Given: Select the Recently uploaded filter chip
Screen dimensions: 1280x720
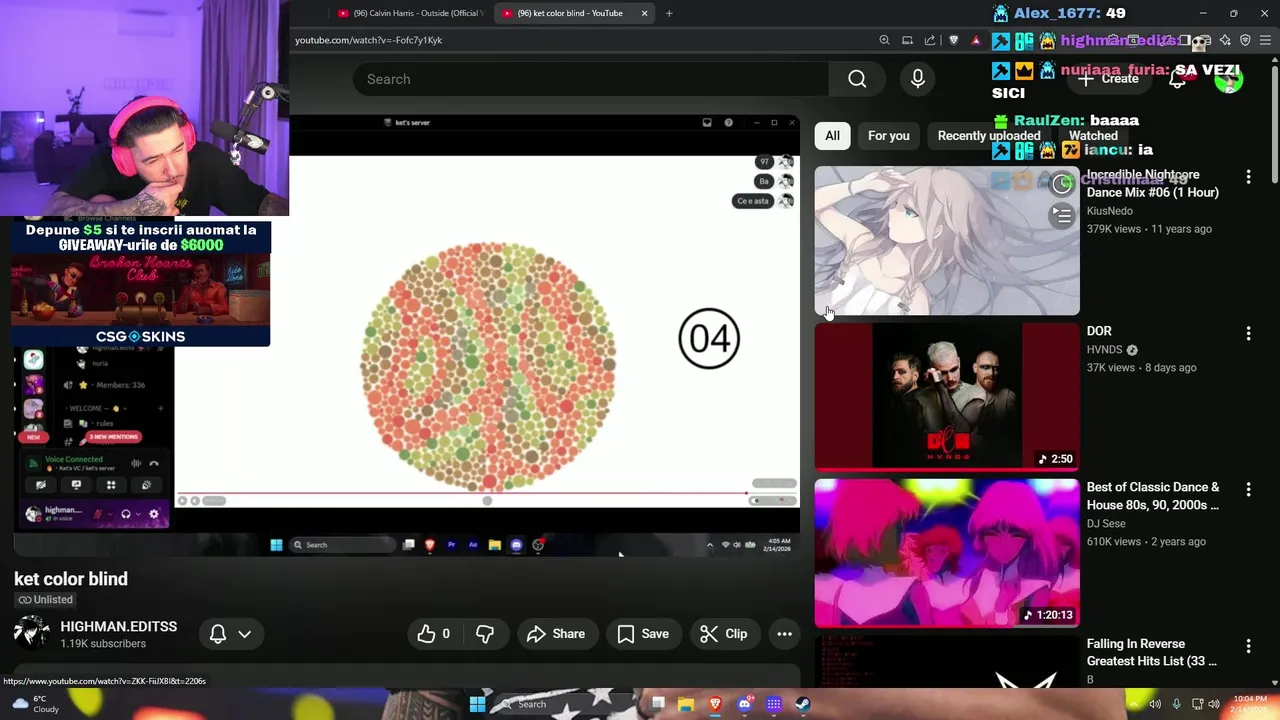Looking at the screenshot, I should click(989, 135).
